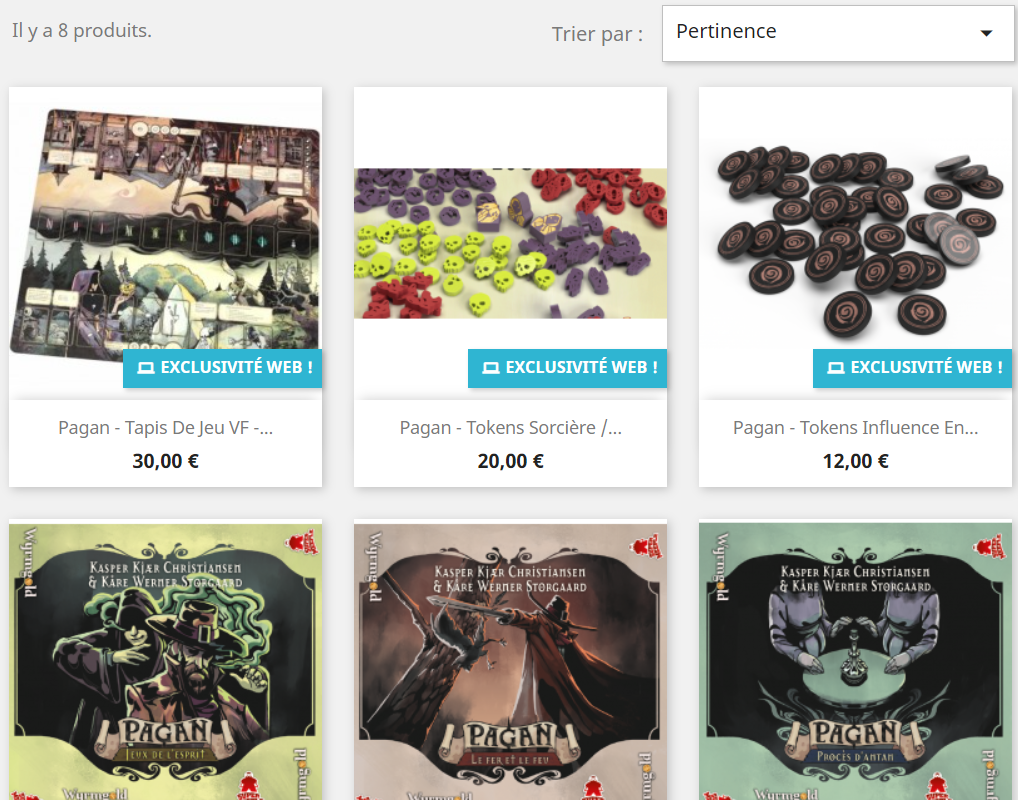Click the Pagan - Tapis De Jeu VF title
This screenshot has height=800, width=1018.
(x=166, y=427)
